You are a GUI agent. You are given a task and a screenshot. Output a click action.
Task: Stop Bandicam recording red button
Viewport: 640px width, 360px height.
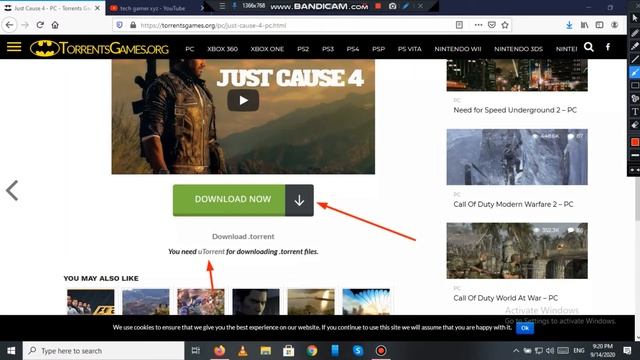pos(378,6)
